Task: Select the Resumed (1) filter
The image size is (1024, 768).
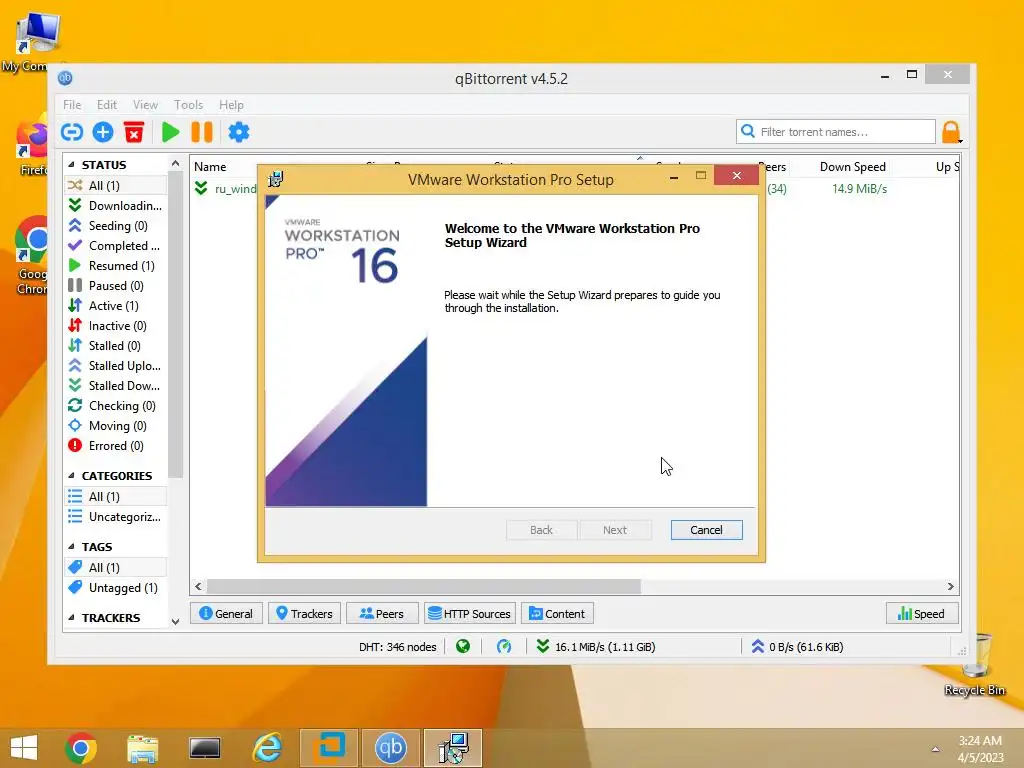Action: [x=115, y=266]
